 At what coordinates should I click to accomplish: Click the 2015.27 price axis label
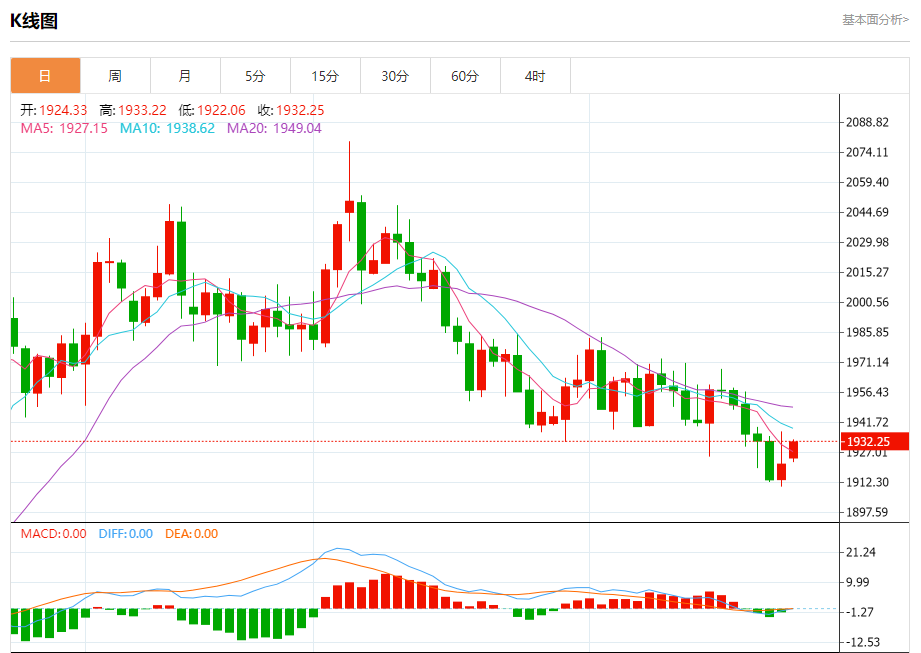click(x=867, y=272)
